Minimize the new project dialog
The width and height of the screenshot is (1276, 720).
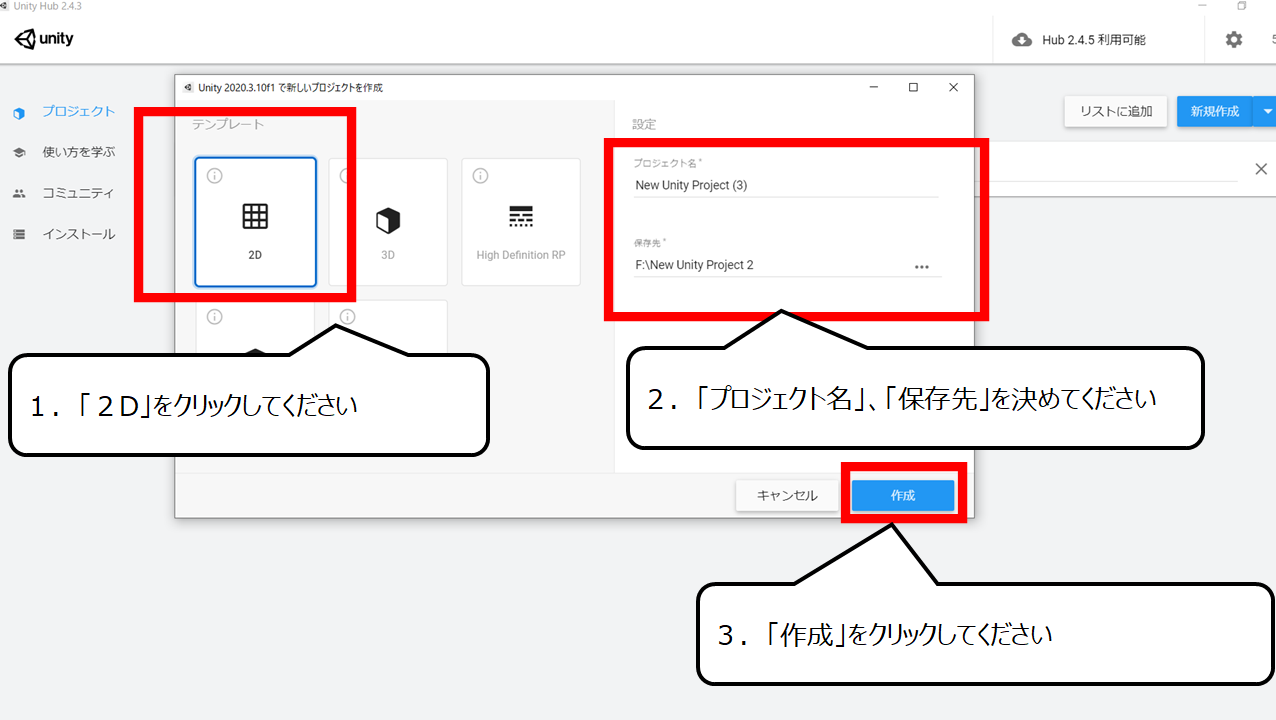pos(872,87)
